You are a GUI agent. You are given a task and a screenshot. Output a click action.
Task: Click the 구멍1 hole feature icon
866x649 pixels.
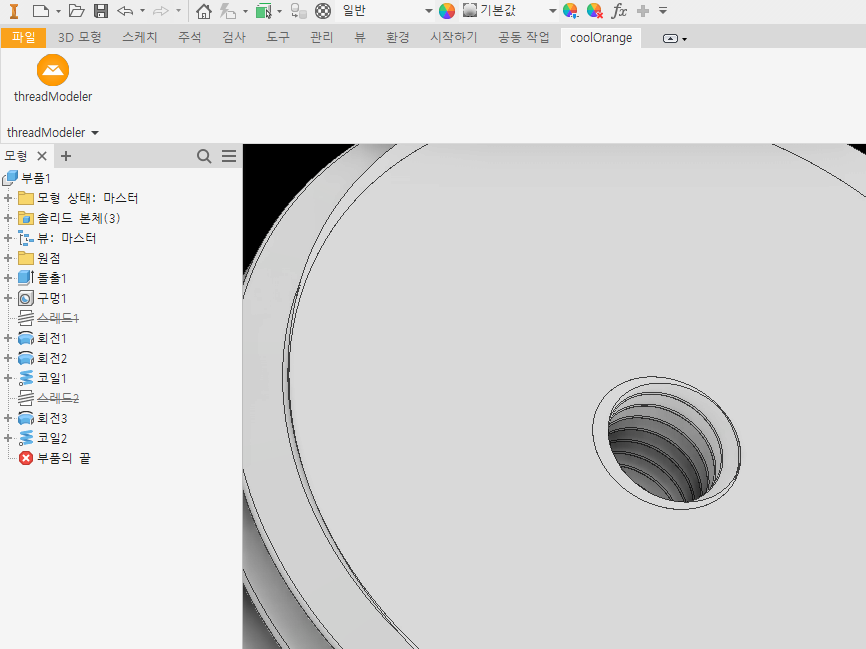click(x=25, y=298)
